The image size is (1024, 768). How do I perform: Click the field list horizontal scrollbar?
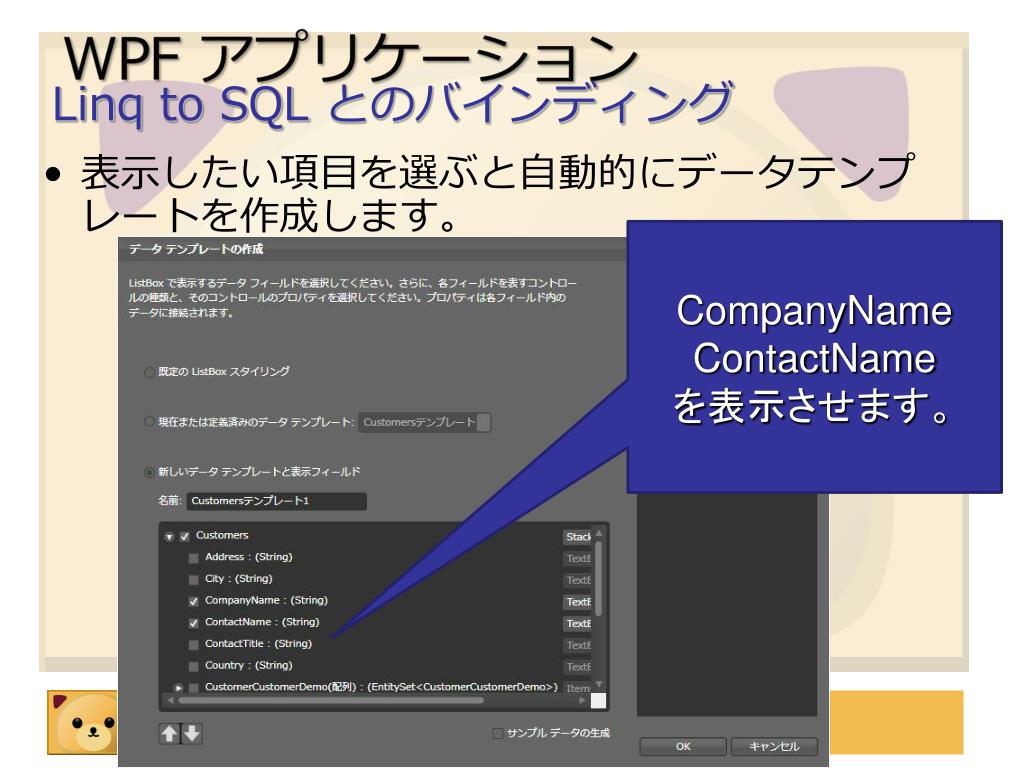(x=330, y=701)
